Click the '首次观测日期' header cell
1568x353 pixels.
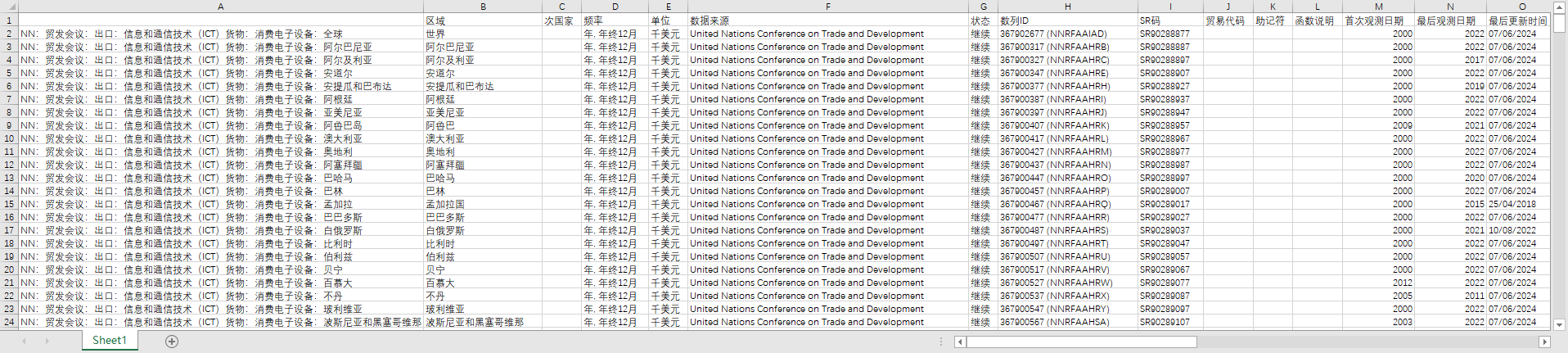[1378, 20]
